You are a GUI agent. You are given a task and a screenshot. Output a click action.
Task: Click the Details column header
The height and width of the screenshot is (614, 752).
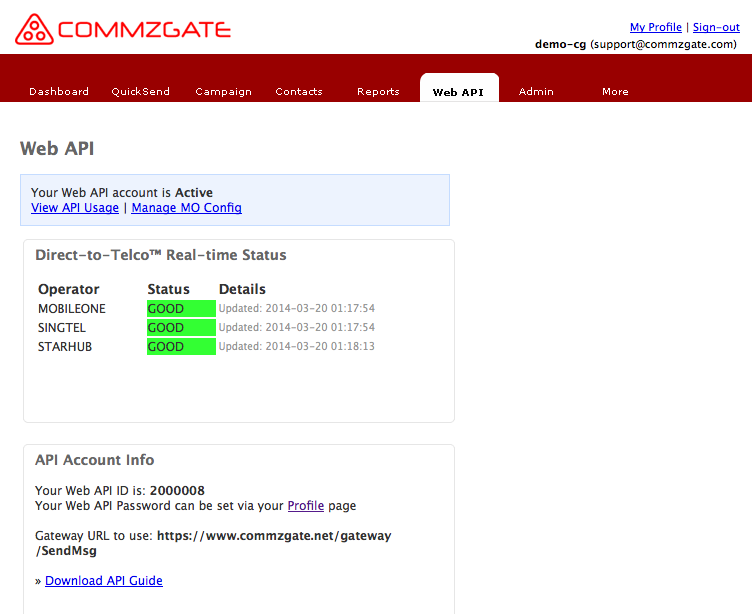click(x=242, y=289)
